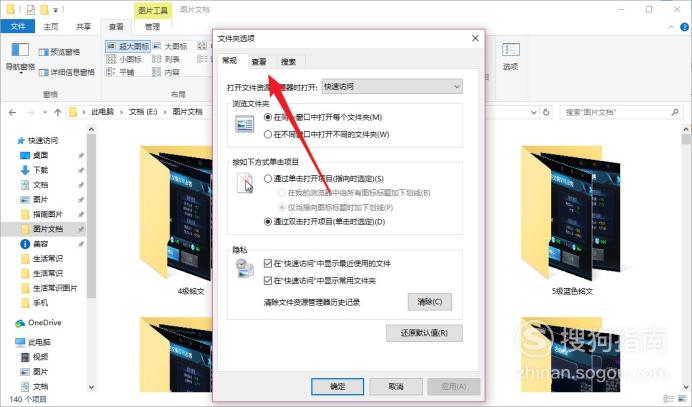Click 此电脑 in the address breadcrumb
This screenshot has height=407, width=692.
pos(102,112)
